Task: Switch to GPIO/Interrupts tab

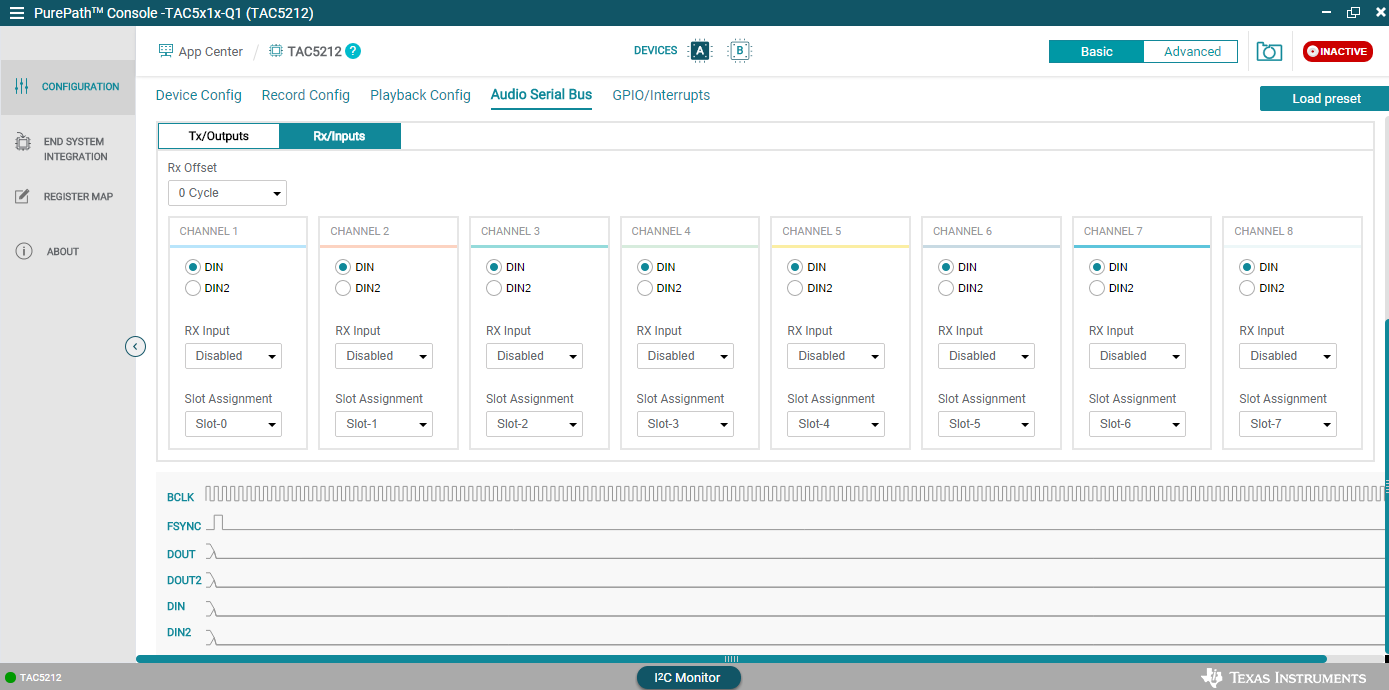Action: point(661,95)
